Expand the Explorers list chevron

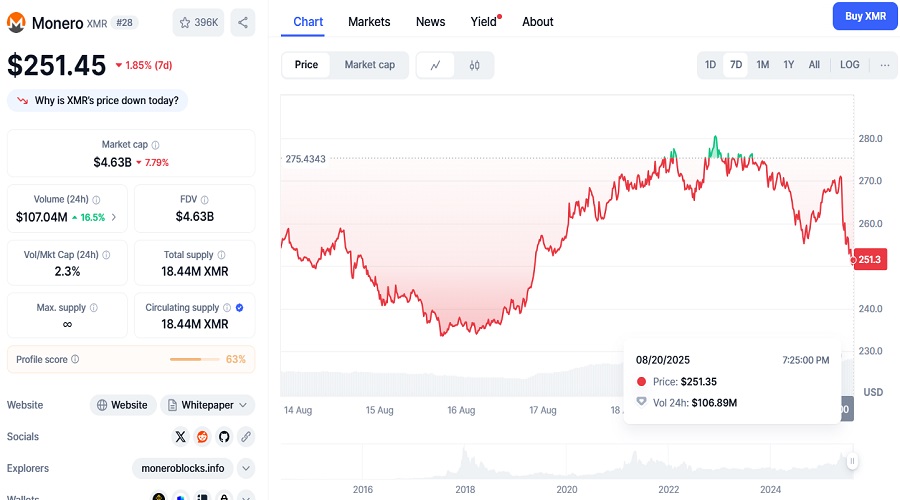coord(246,468)
